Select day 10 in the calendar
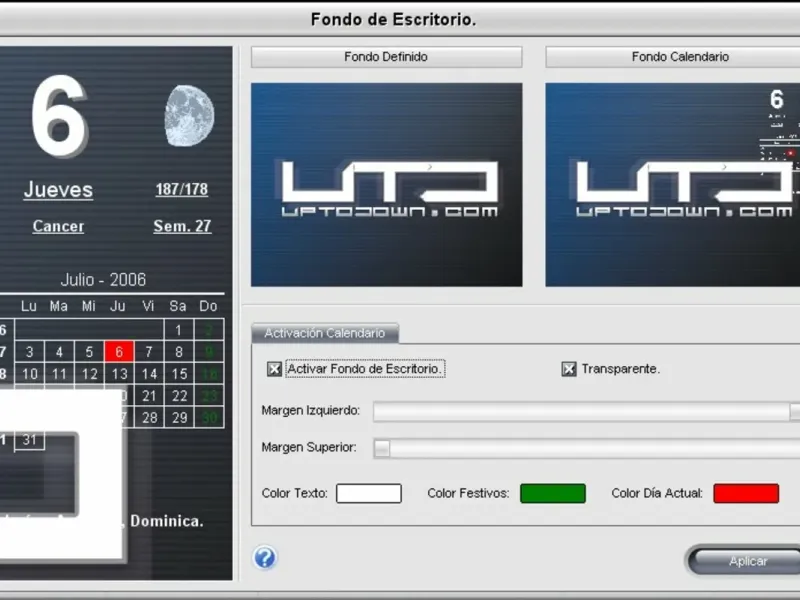 pyautogui.click(x=30, y=373)
